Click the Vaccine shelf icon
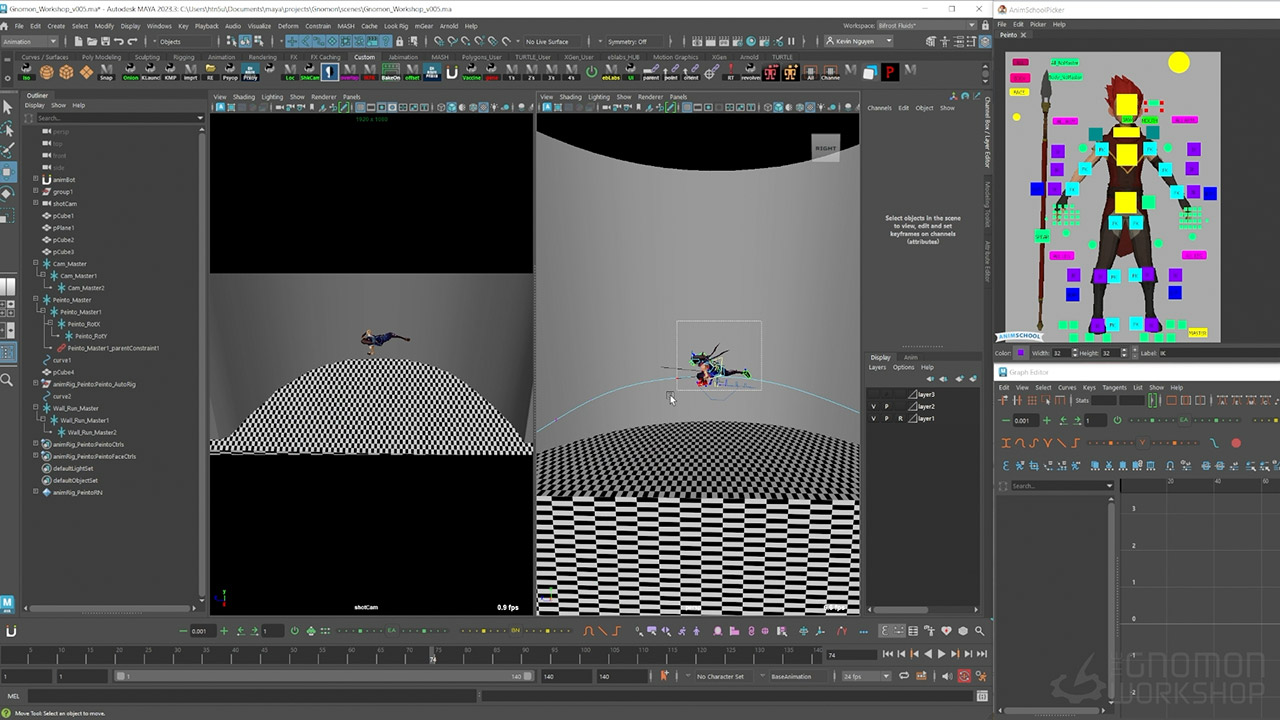 [472, 73]
